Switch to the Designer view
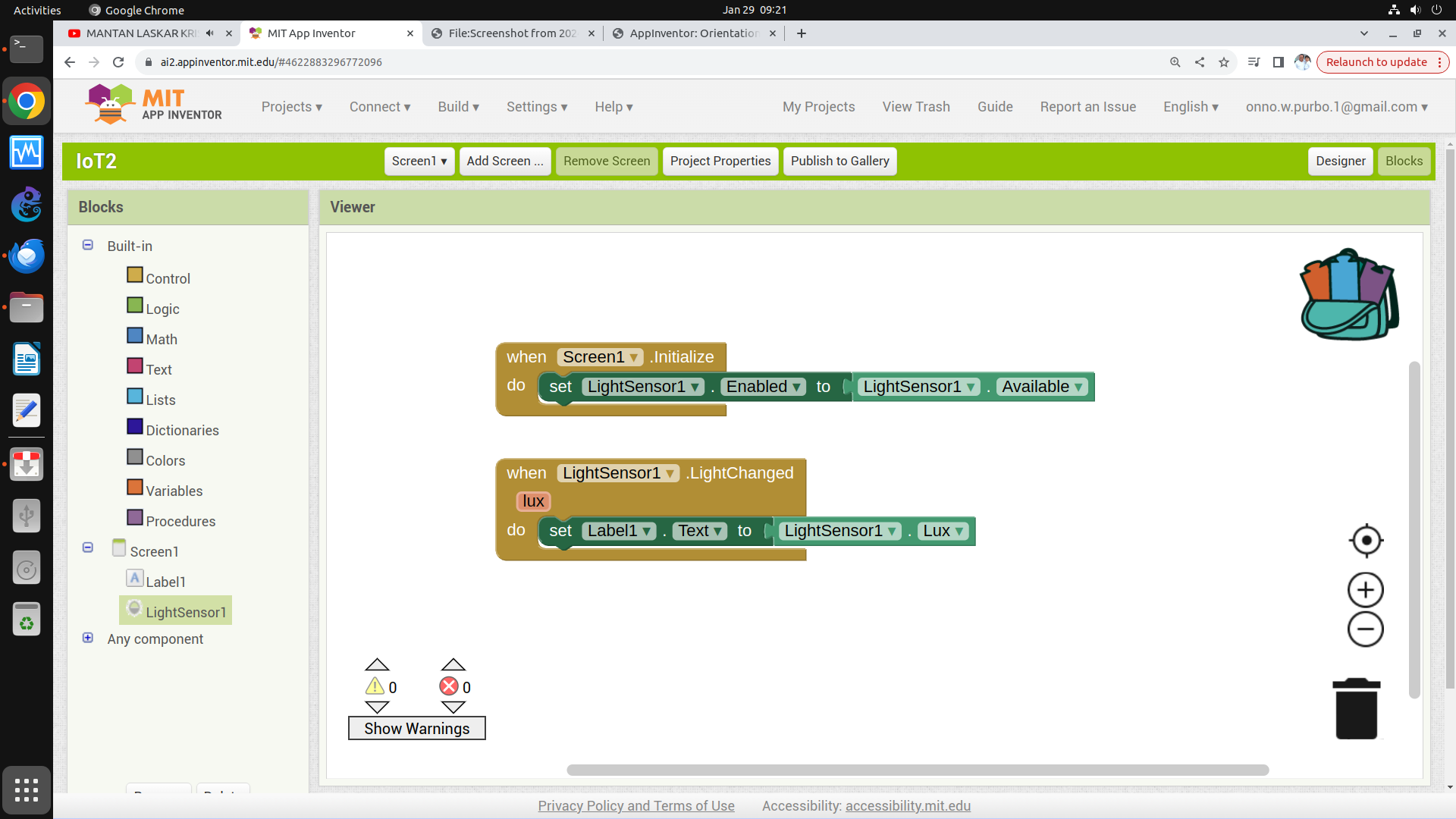Viewport: 1456px width, 819px height. 1340,161
